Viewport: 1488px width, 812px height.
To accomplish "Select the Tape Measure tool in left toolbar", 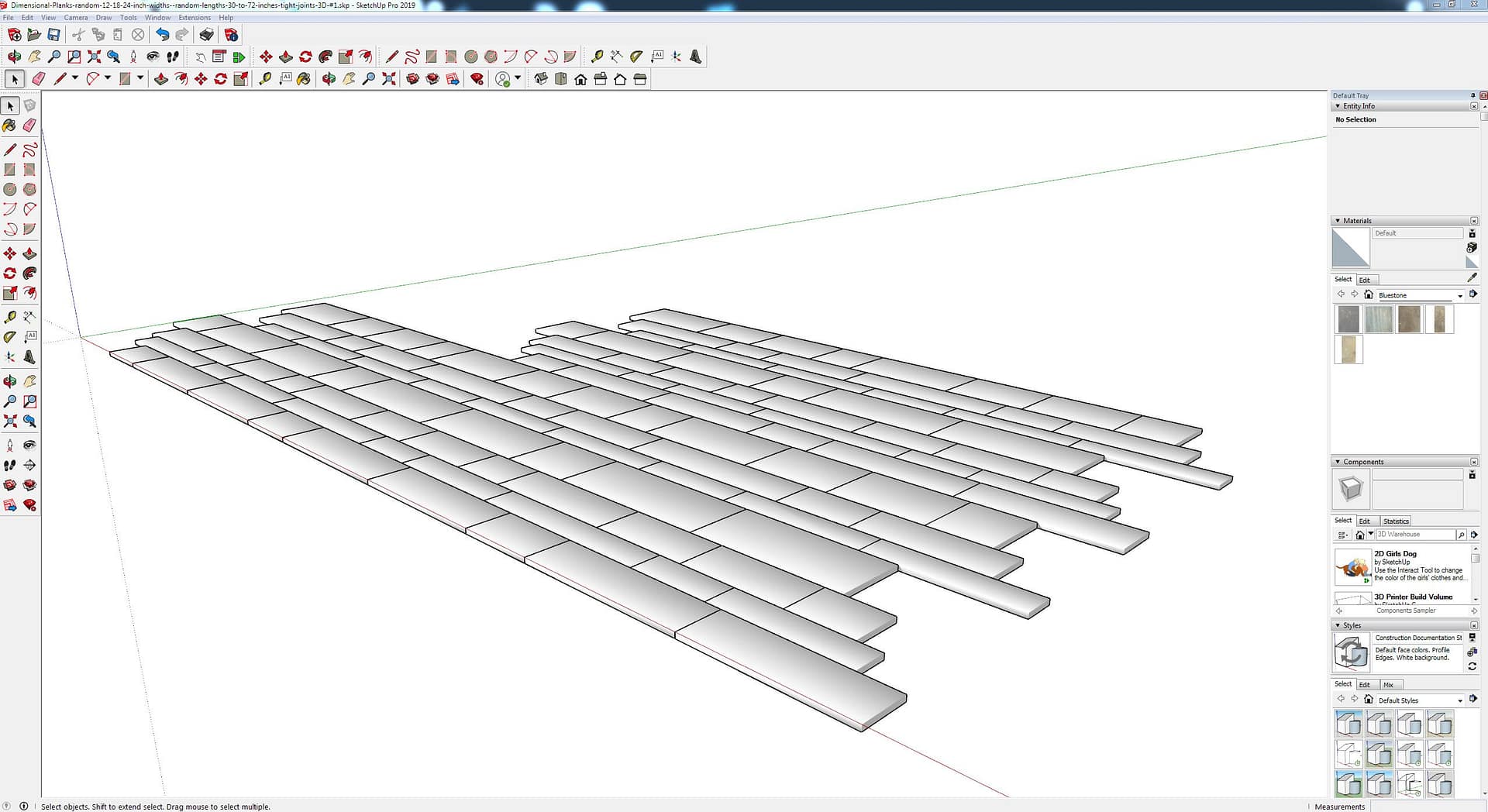I will [x=9, y=318].
